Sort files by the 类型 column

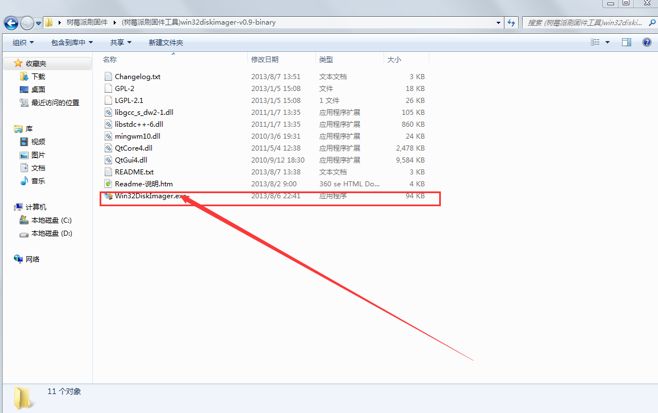326,59
